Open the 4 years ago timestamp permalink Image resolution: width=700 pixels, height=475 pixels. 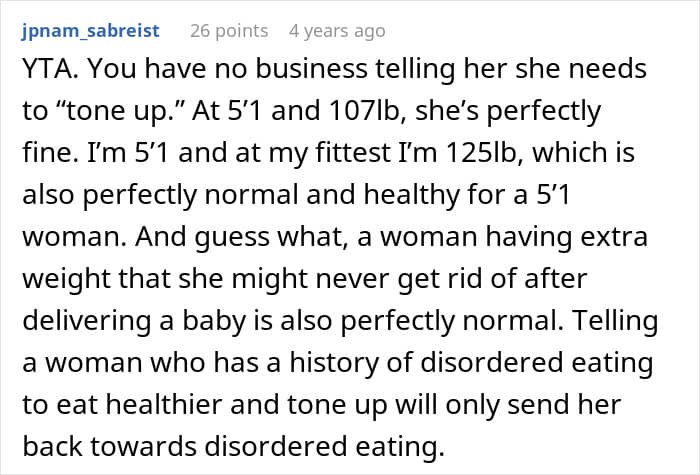point(337,31)
